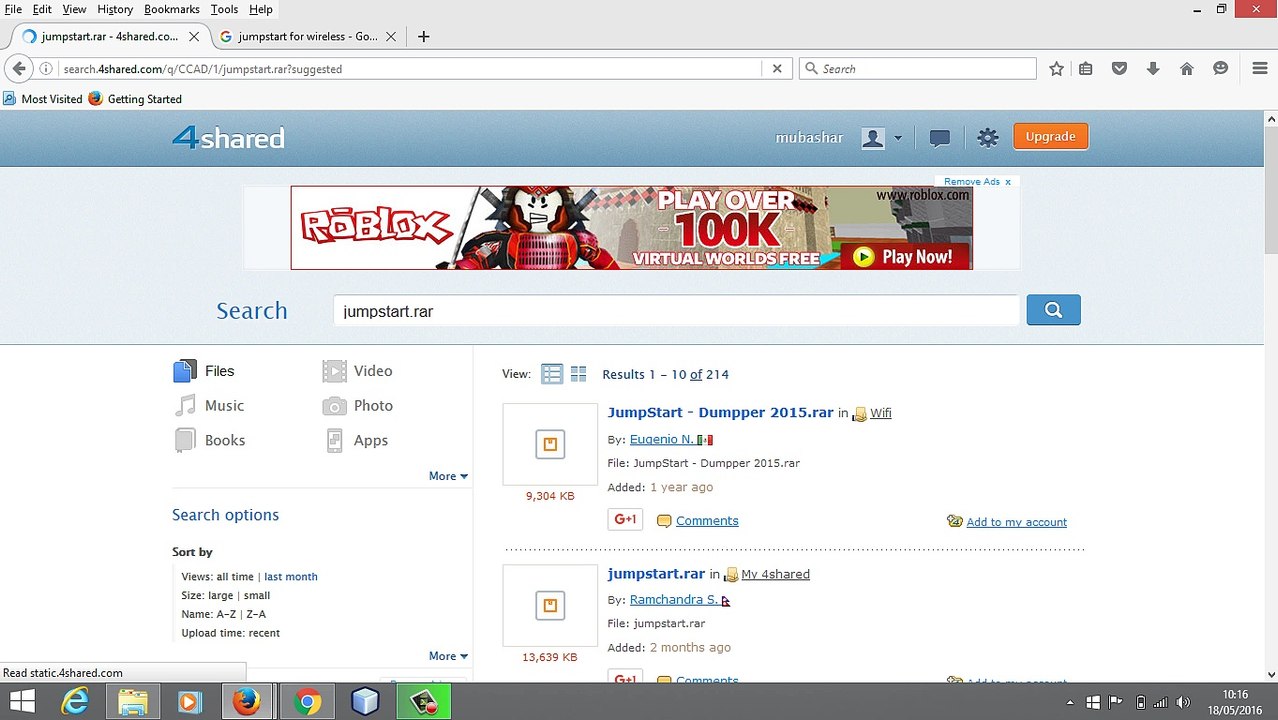Viewport: 1278px width, 720px height.
Task: Open Getting Started bookmark
Action: click(x=135, y=99)
